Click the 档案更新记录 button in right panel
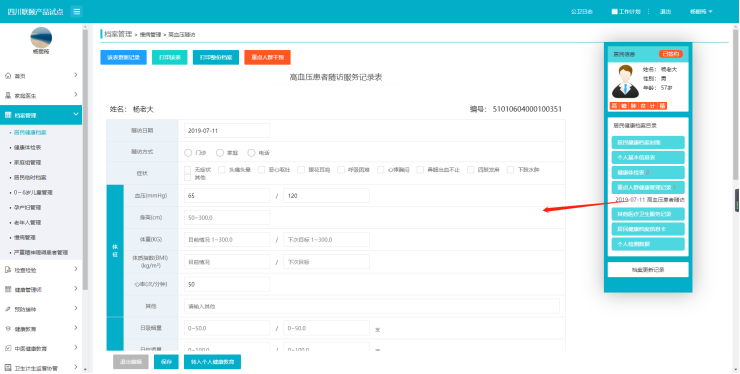The image size is (740, 374). (648, 270)
